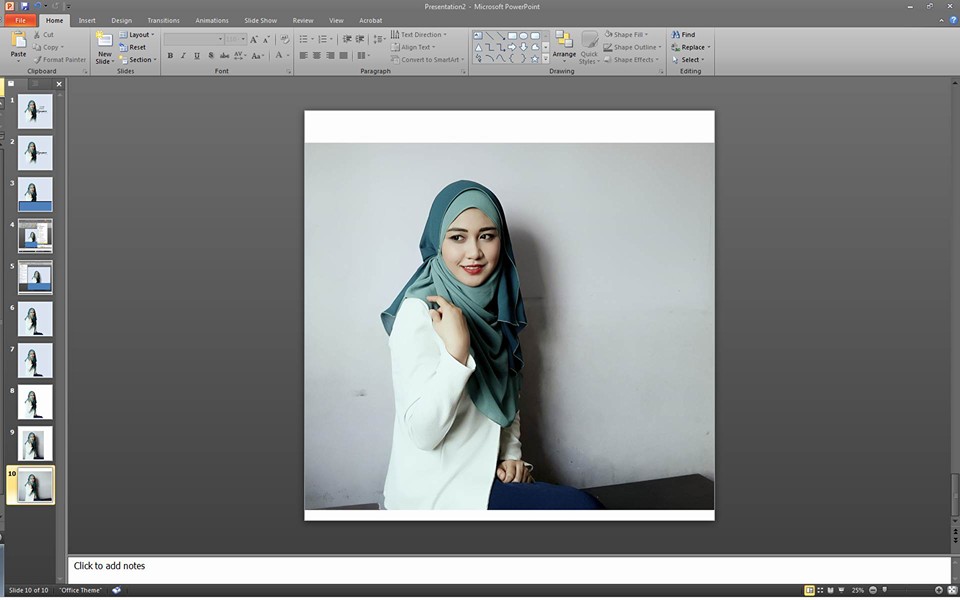960x600 pixels.
Task: Click the Paste clipboard icon
Action: [18, 40]
